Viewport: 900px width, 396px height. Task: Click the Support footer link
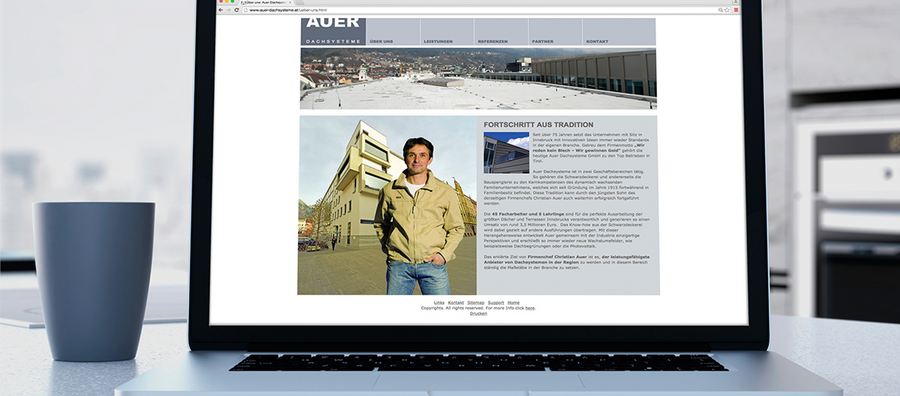pos(495,302)
